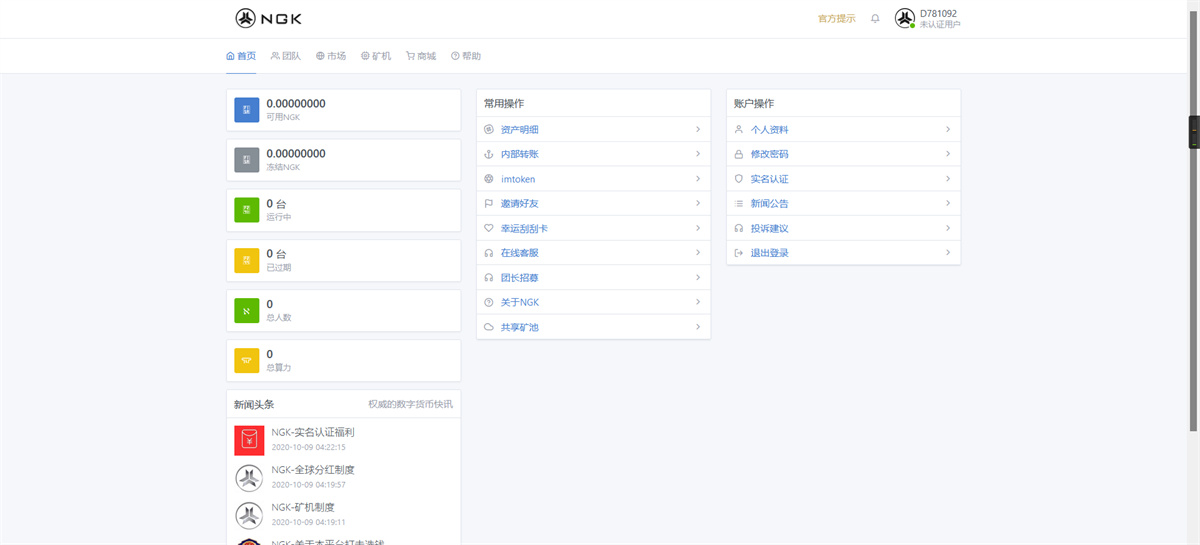This screenshot has width=1200, height=545.
Task: Open the 商城 tab
Action: pos(421,56)
